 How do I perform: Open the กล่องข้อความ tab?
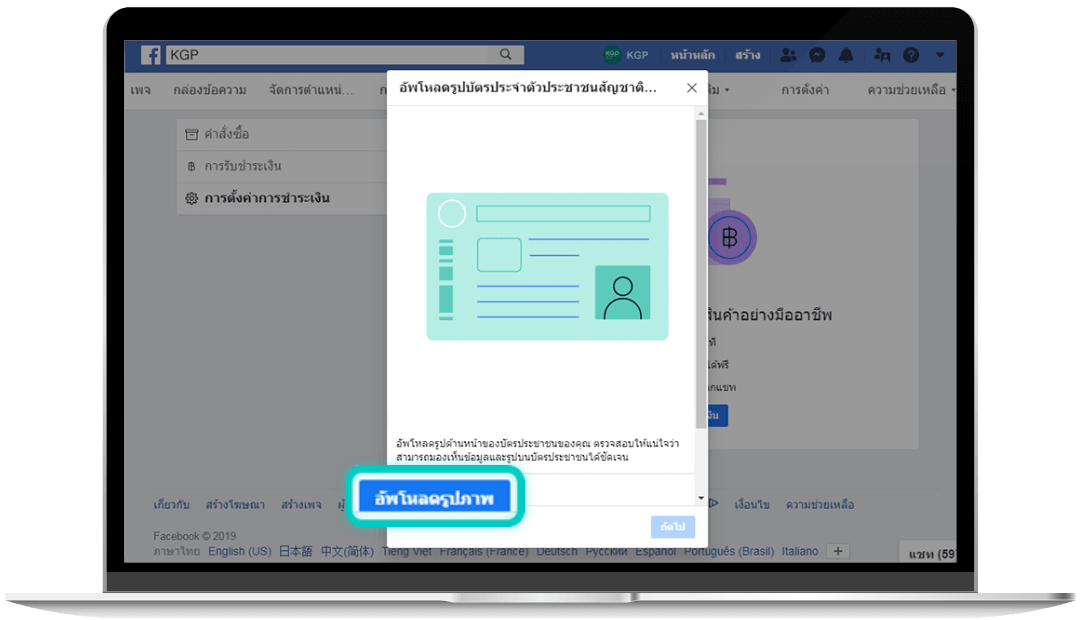(x=210, y=90)
